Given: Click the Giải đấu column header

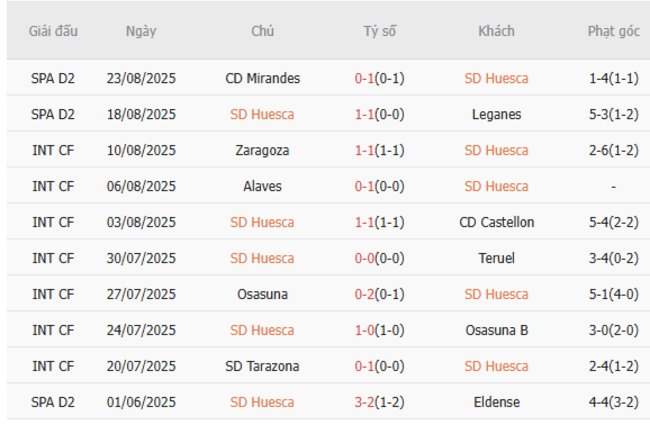Looking at the screenshot, I should (x=53, y=31).
